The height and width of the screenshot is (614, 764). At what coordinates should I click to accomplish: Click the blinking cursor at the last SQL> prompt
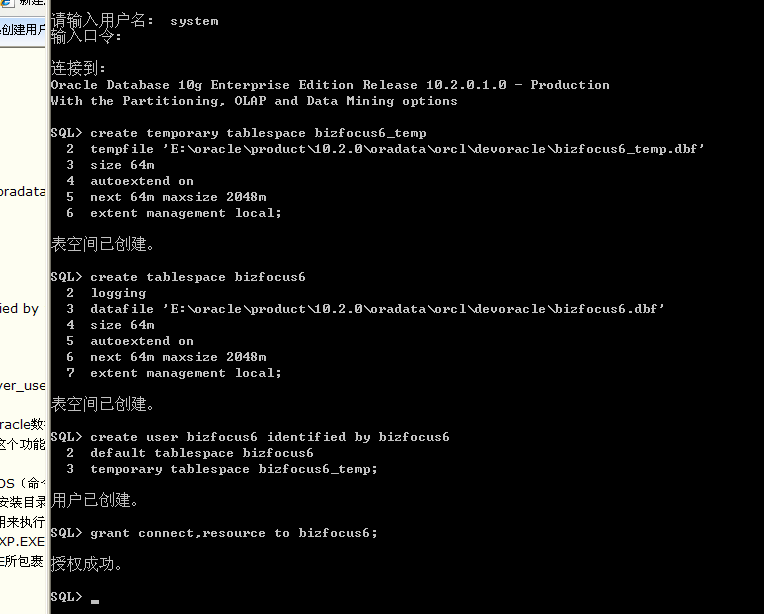point(95,600)
